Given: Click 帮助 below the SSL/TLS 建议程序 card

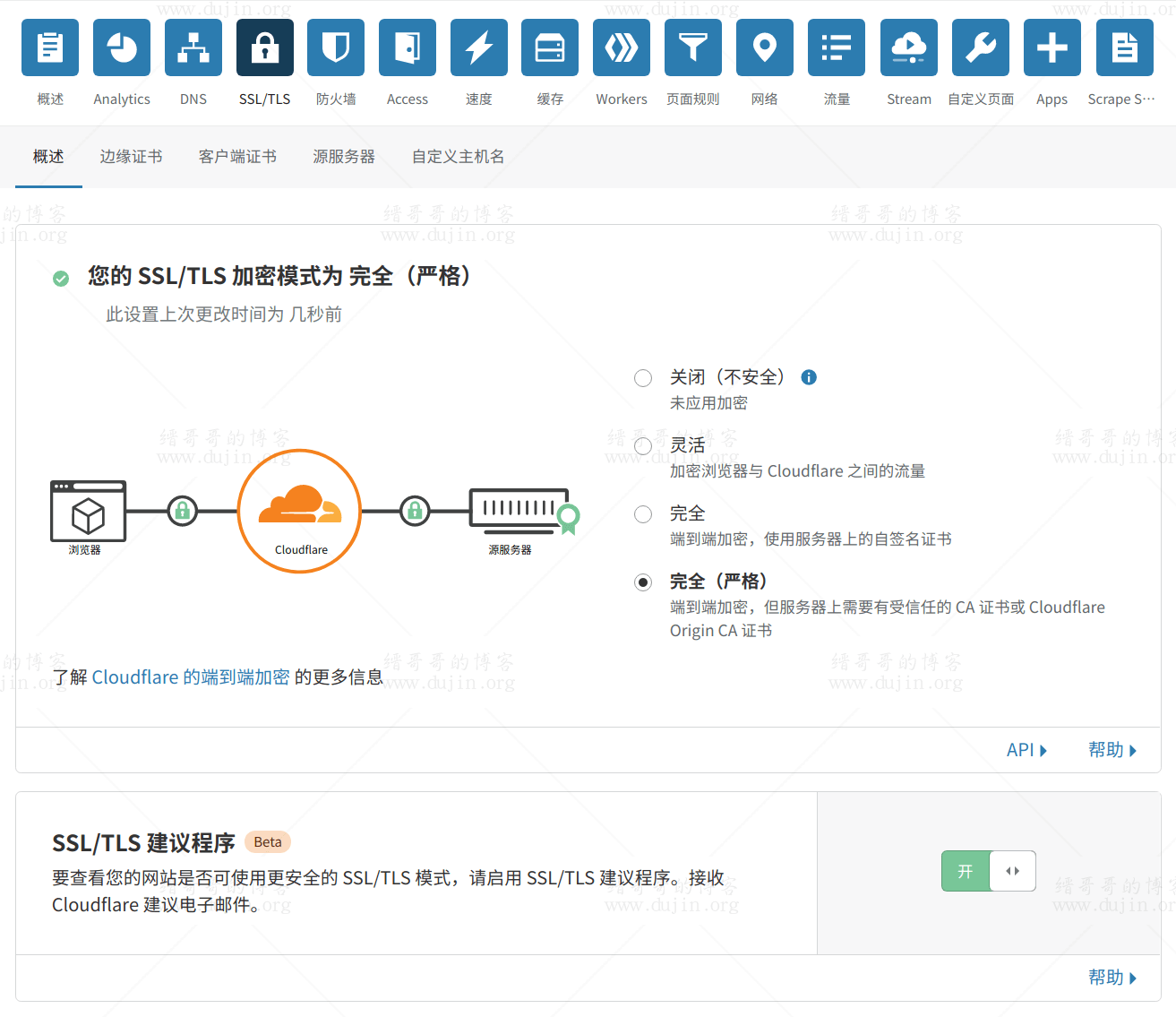Looking at the screenshot, I should pyautogui.click(x=1112, y=977).
